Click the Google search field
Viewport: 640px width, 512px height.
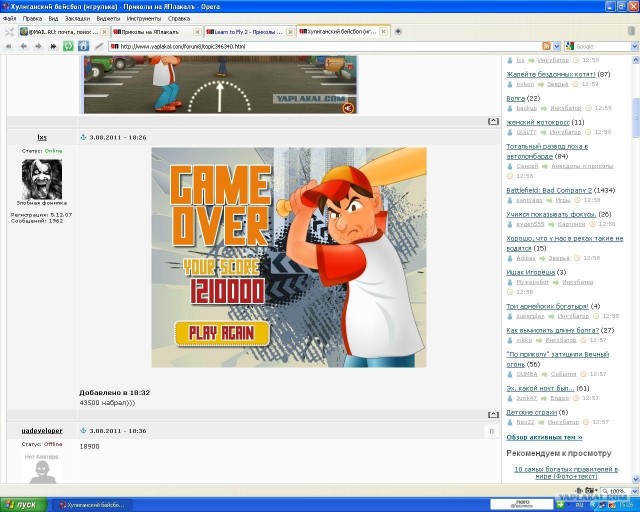pos(602,47)
